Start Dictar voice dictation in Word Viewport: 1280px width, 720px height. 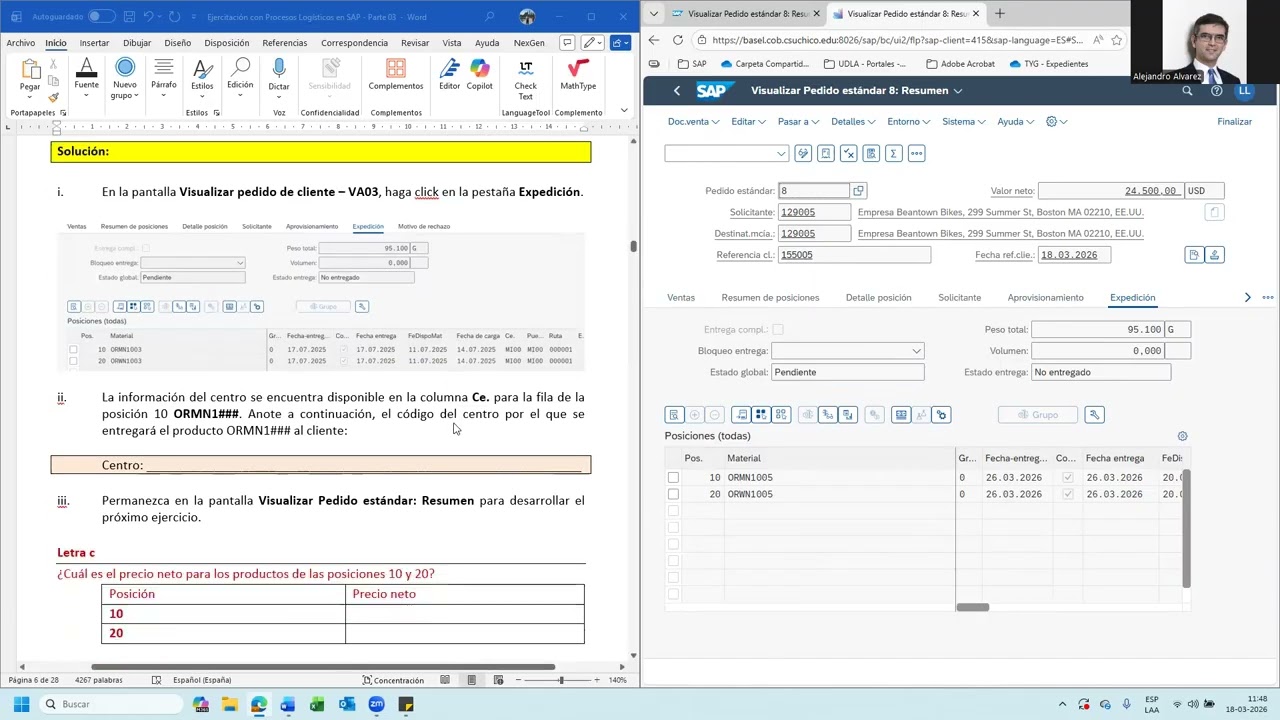coord(279,74)
